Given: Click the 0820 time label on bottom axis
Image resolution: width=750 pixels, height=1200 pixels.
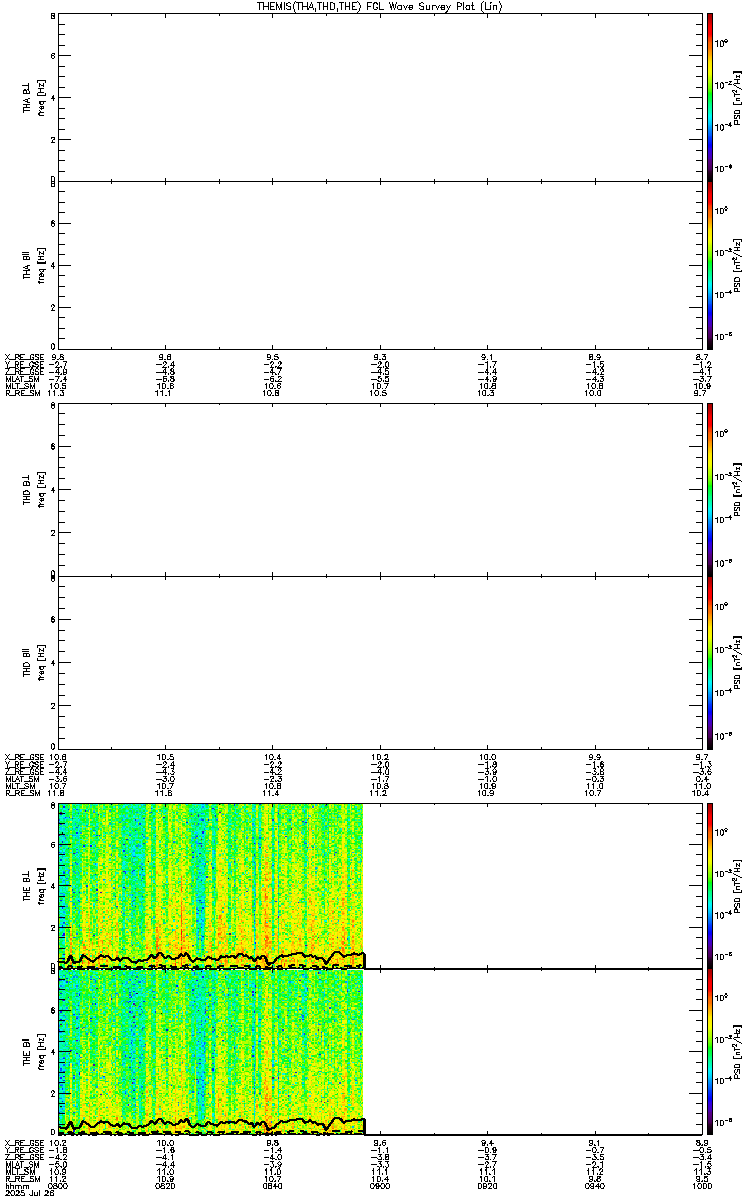Looking at the screenshot, I should click(165, 1186).
